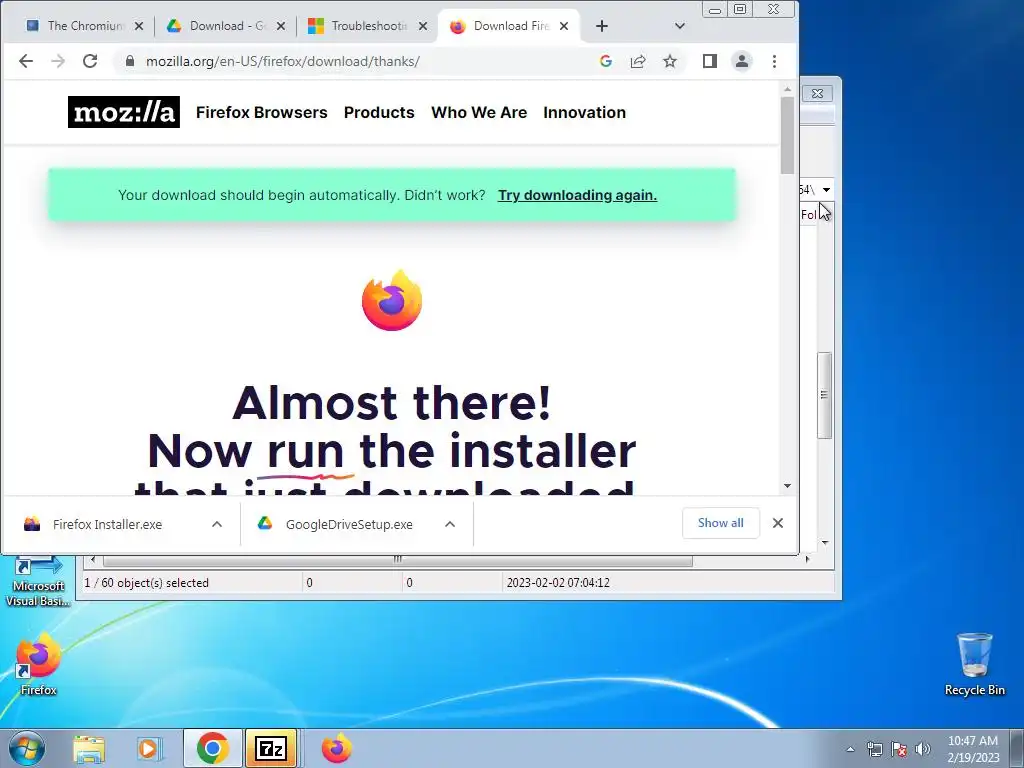Close the Download Firefox tab
The height and width of the screenshot is (768, 1024).
(x=564, y=26)
